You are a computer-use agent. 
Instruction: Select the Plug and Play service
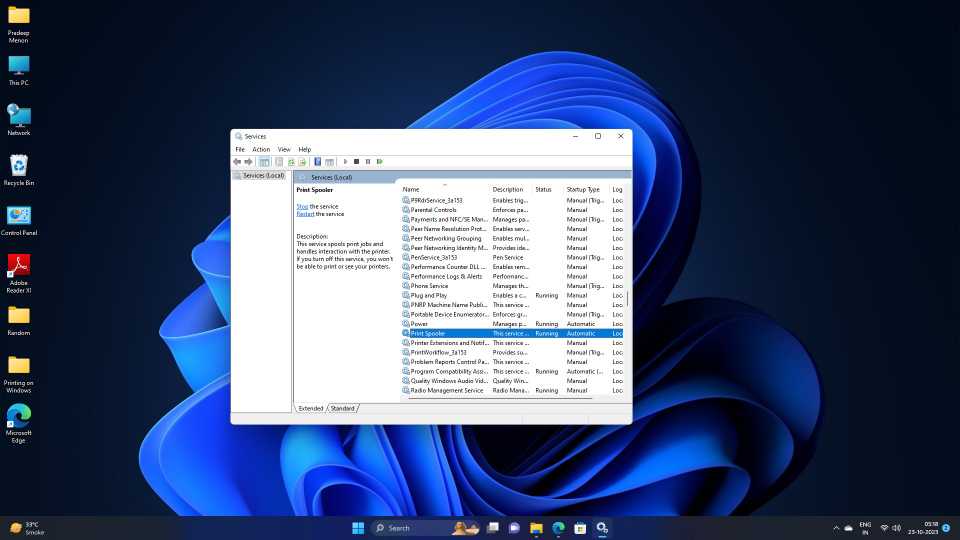pyautogui.click(x=512, y=296)
